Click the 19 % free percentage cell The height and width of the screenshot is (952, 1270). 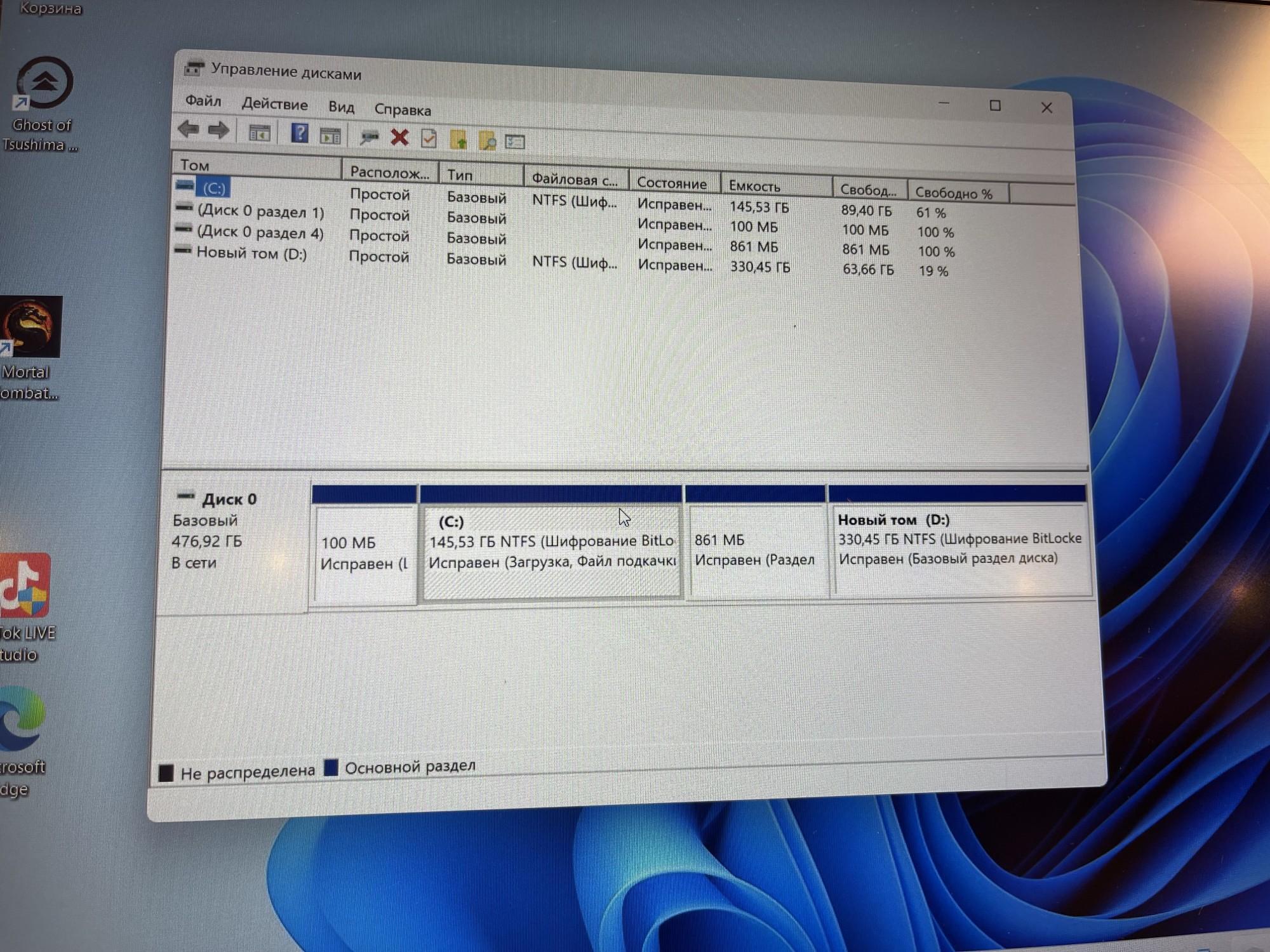click(933, 271)
